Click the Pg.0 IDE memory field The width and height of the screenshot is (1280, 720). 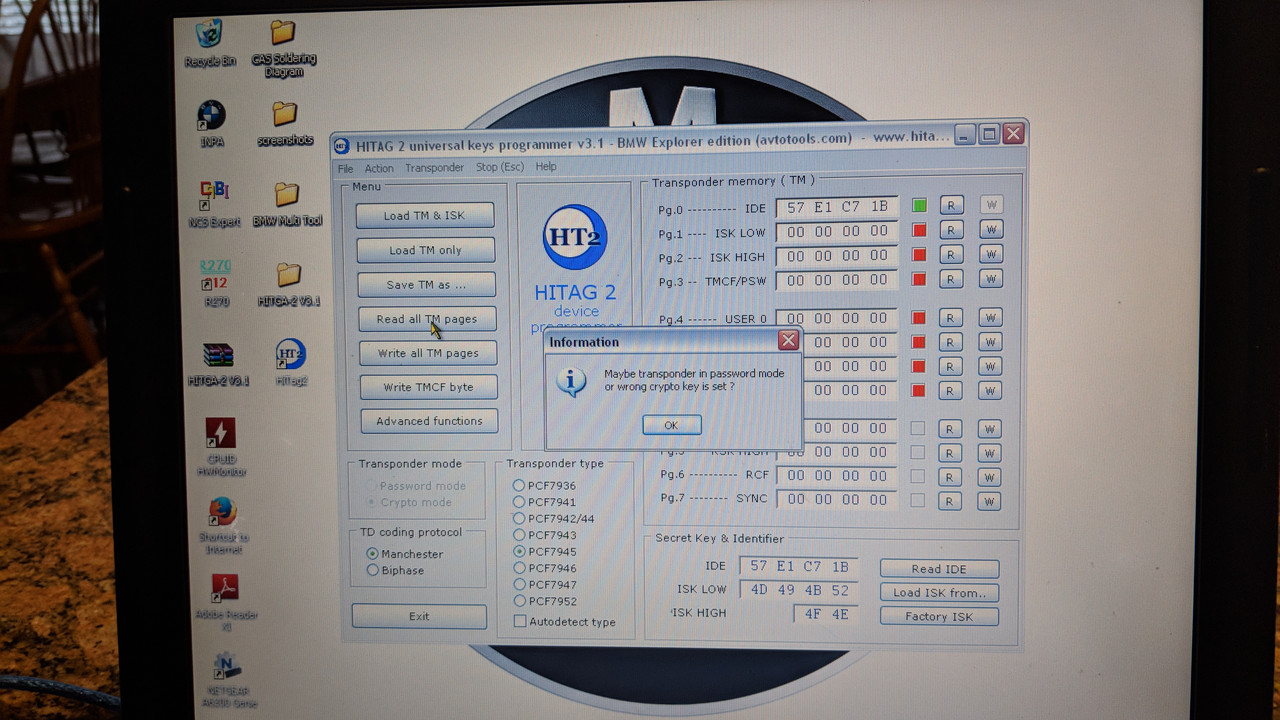coord(837,207)
